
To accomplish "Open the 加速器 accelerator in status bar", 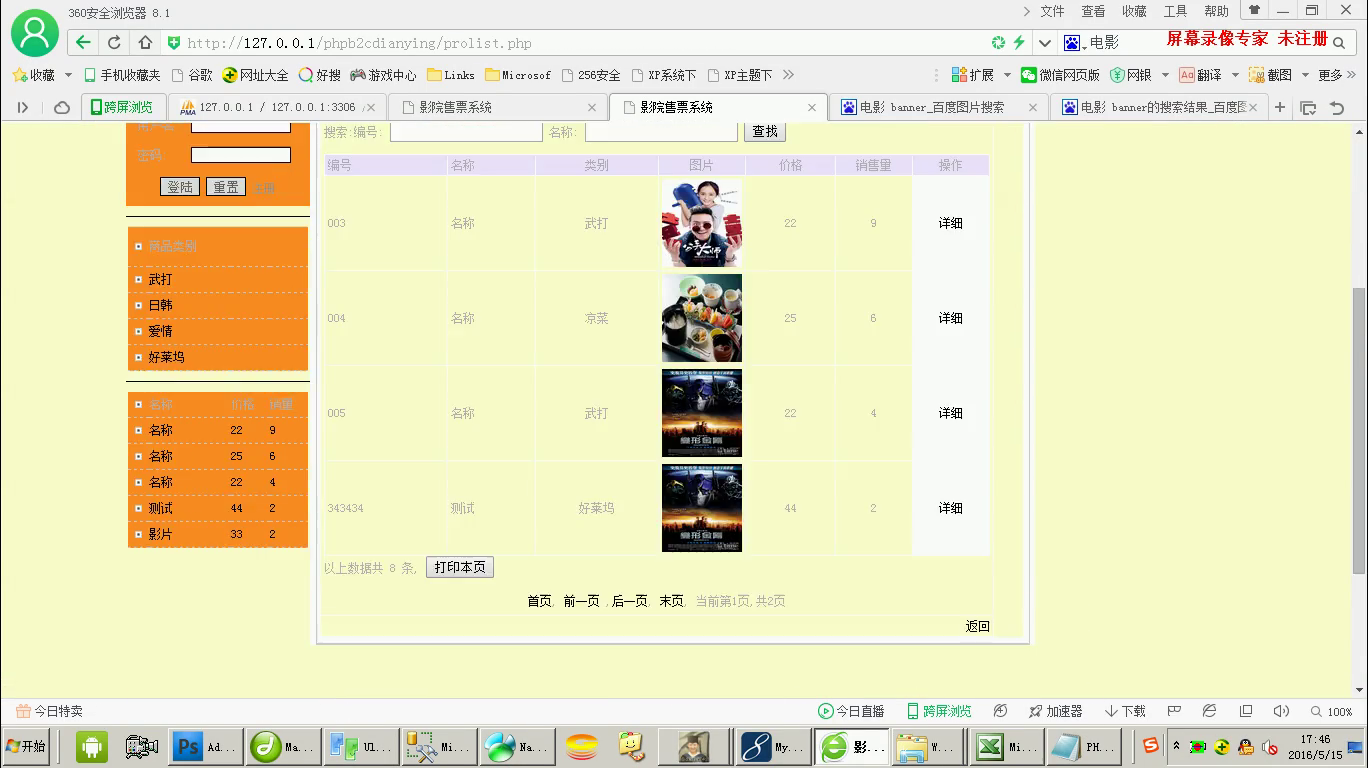I will click(1056, 711).
